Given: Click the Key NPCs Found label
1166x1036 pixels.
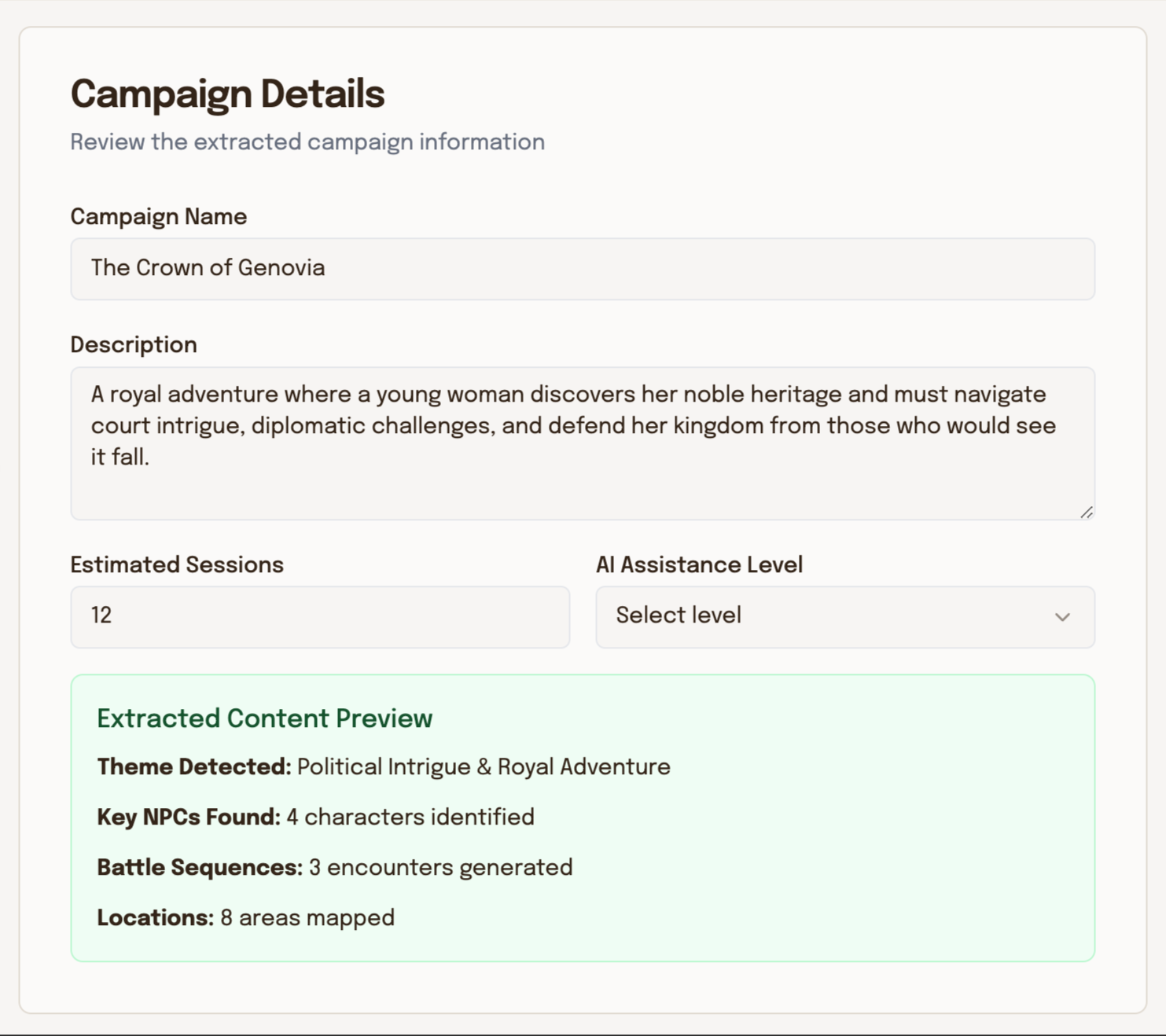Looking at the screenshot, I should [189, 817].
